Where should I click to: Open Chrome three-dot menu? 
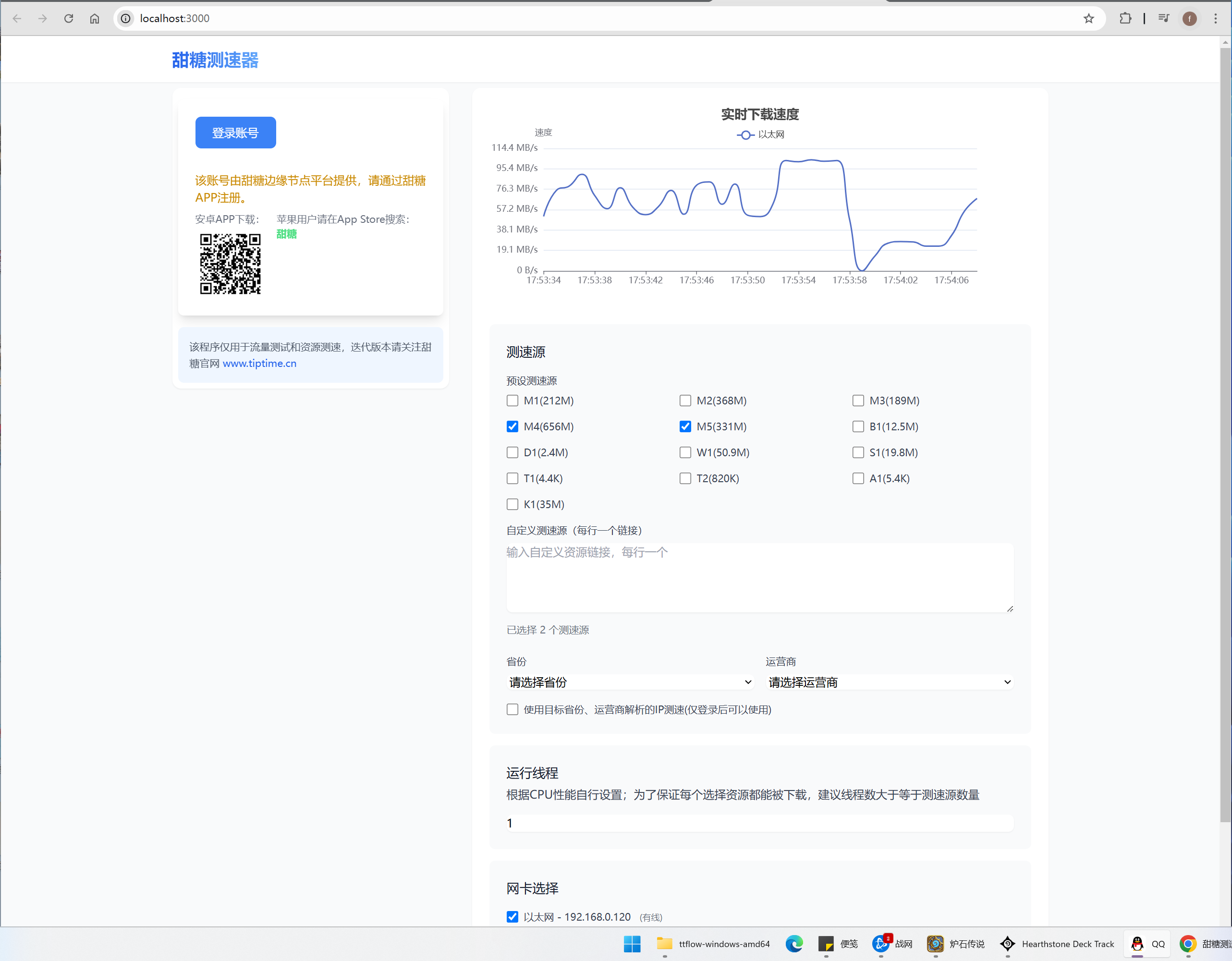1216,19
